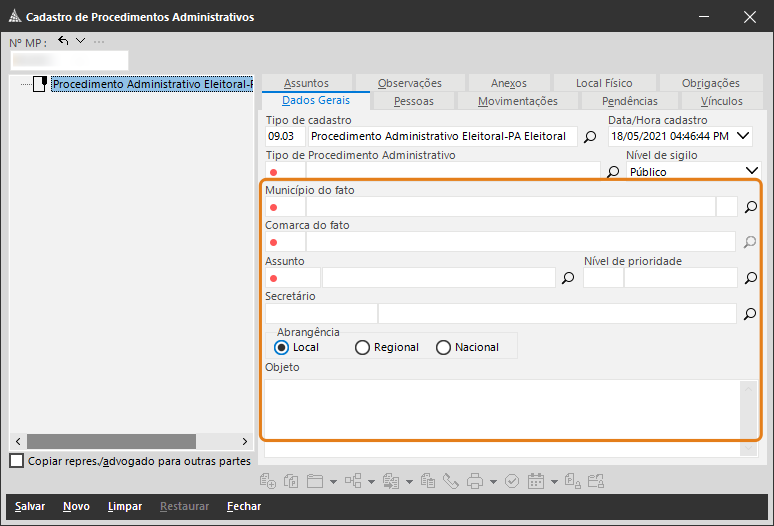774x526 pixels.
Task: Click the Salvar button
Action: point(30,506)
